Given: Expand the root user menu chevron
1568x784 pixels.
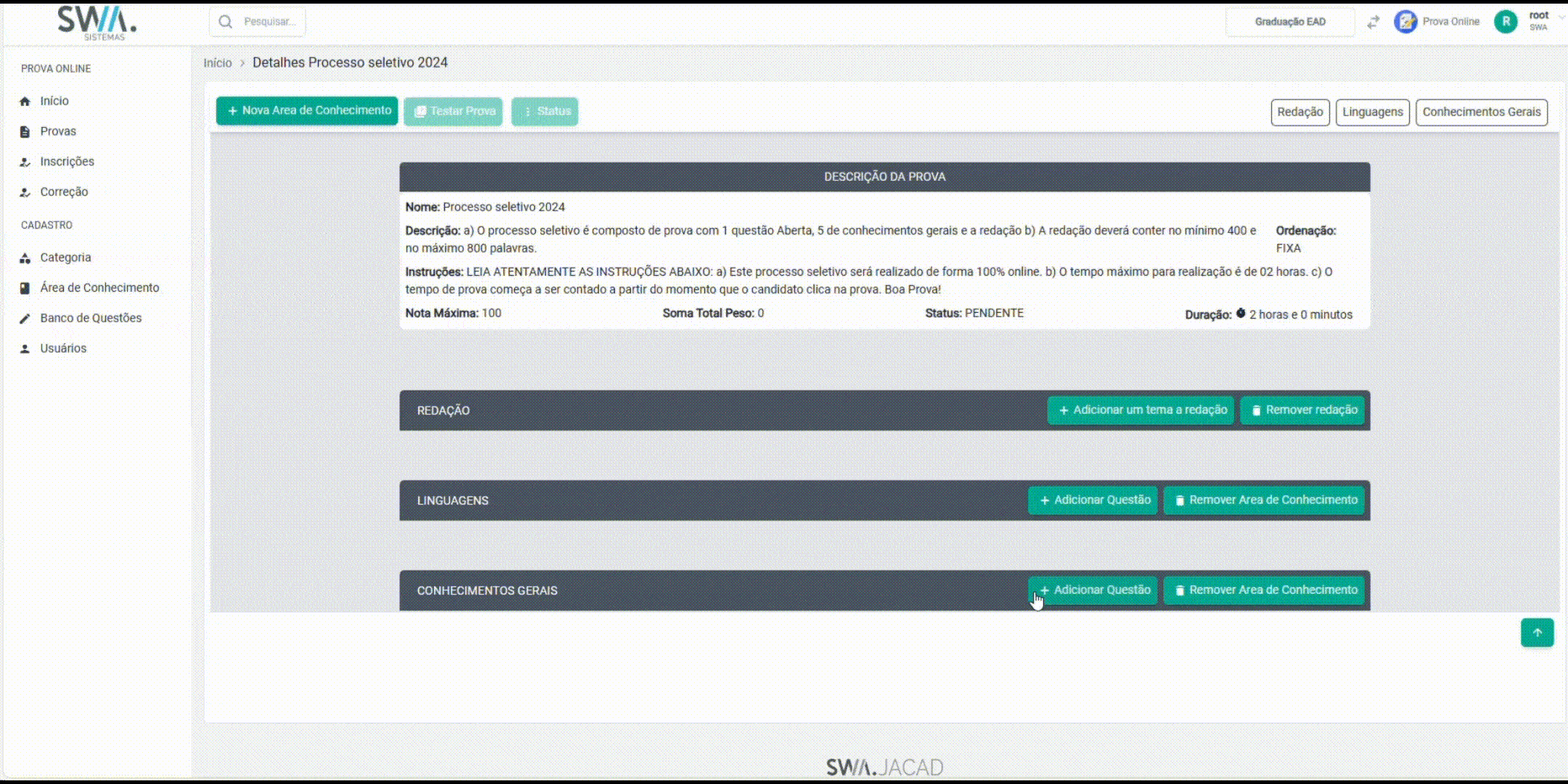Looking at the screenshot, I should (1561, 17).
